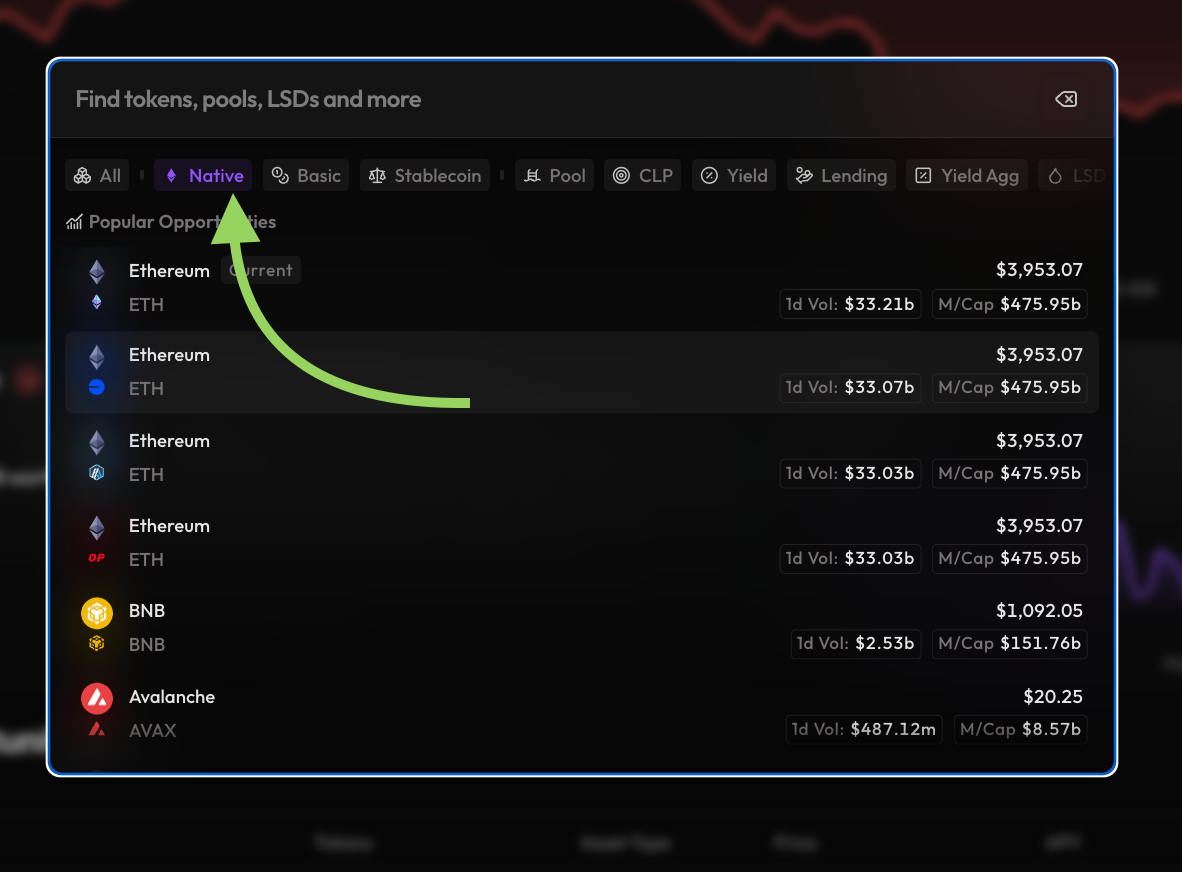Click the blue Base chain badge icon

(96, 387)
